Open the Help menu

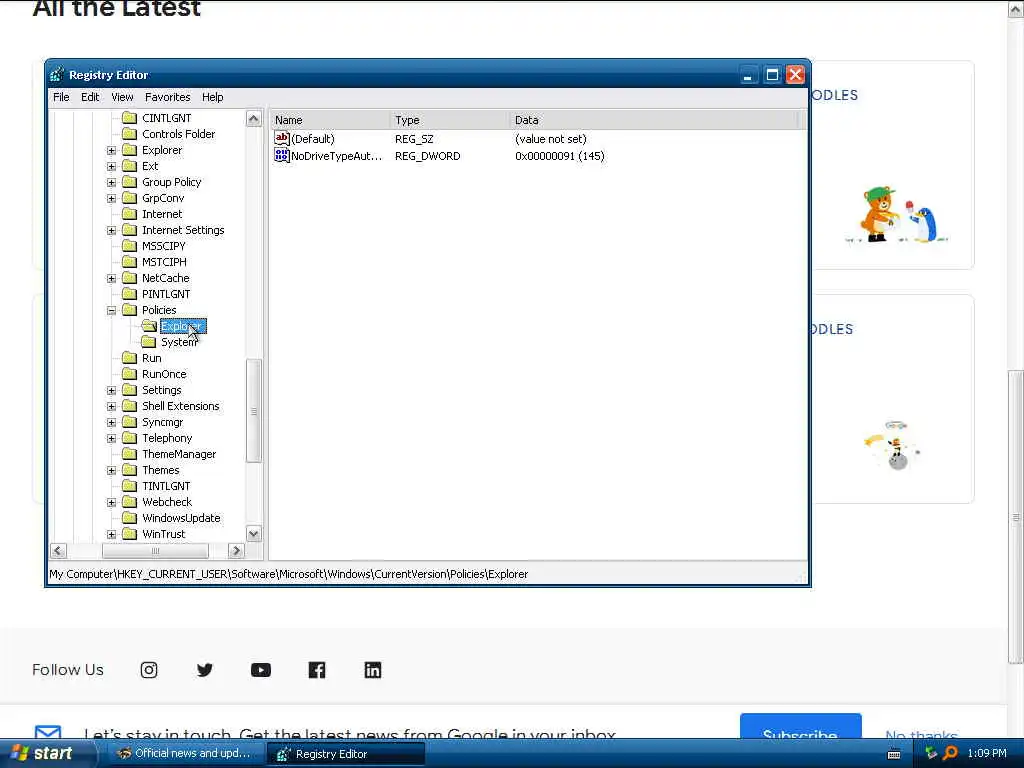click(x=212, y=97)
